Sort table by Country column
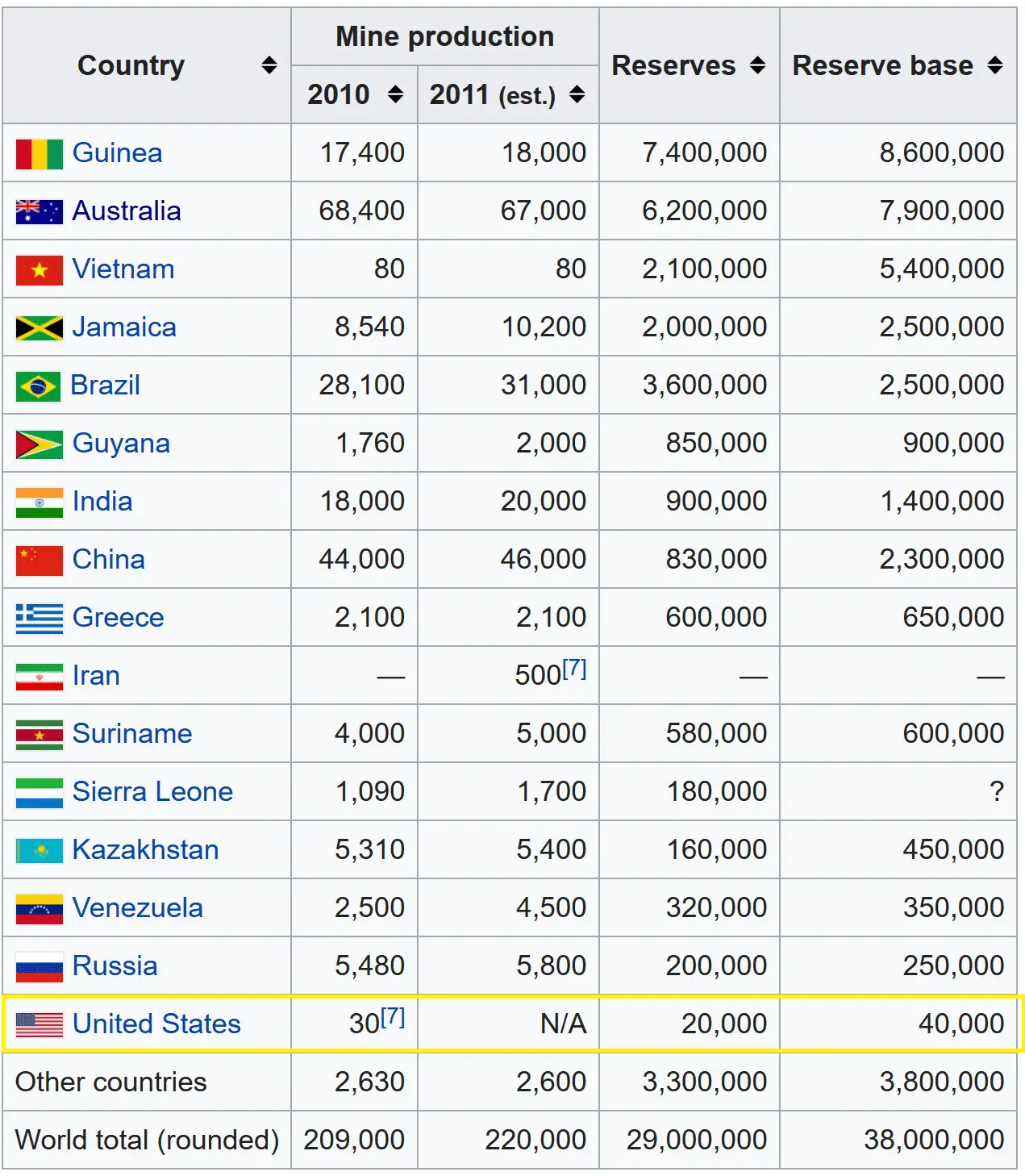The height and width of the screenshot is (1176, 1025). point(269,65)
